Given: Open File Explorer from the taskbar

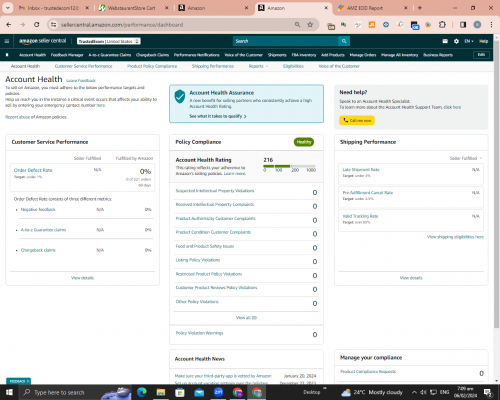Looking at the screenshot, I should (161, 392).
